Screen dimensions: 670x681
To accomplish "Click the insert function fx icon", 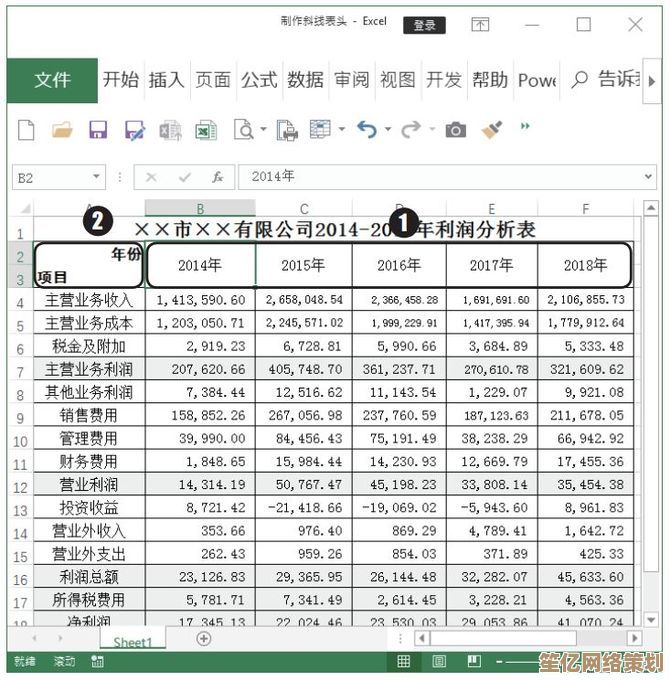I will [x=217, y=177].
